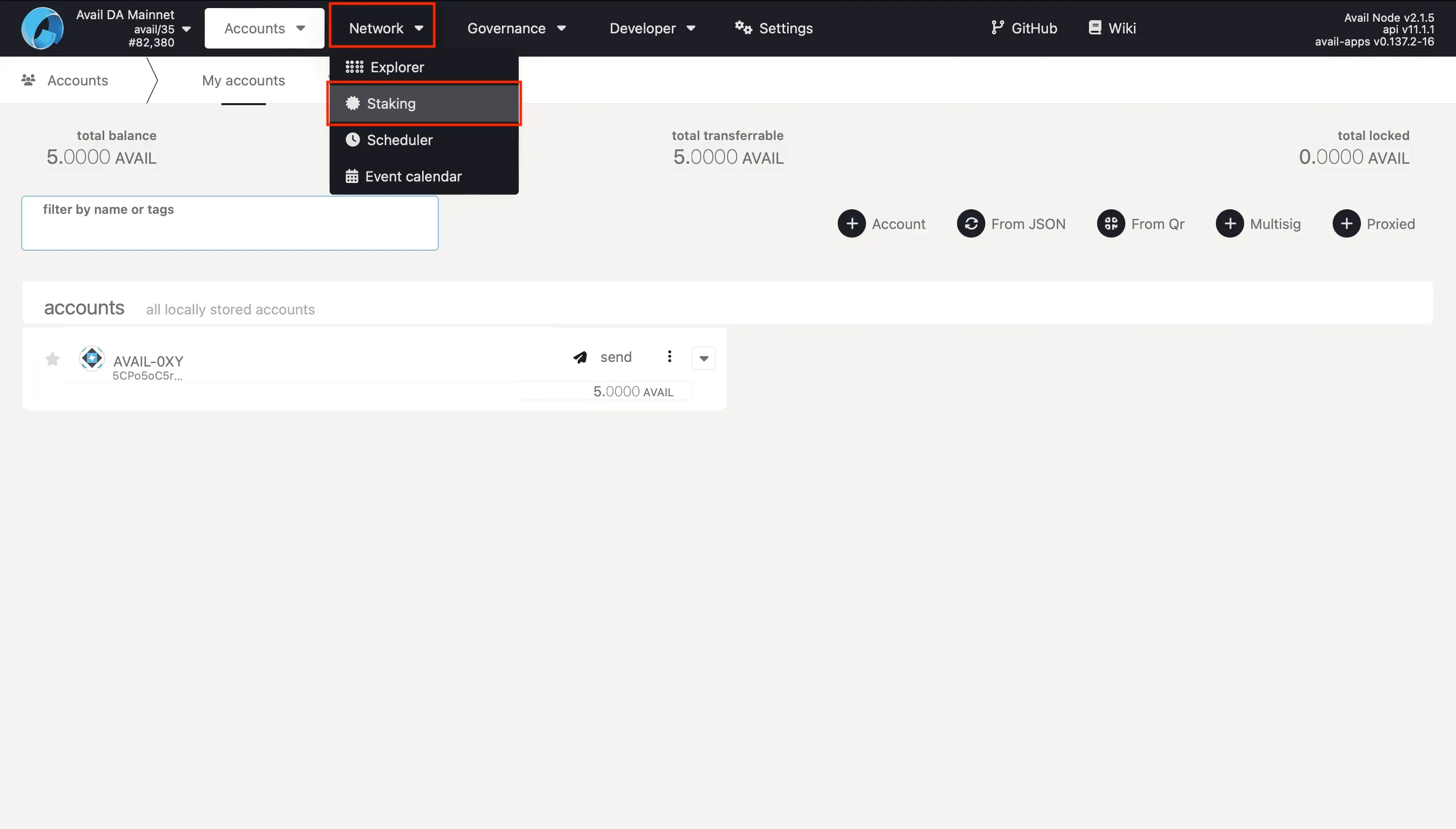
Task: Click the total balance 5.0000 AVAIL value
Action: pyautogui.click(x=101, y=157)
